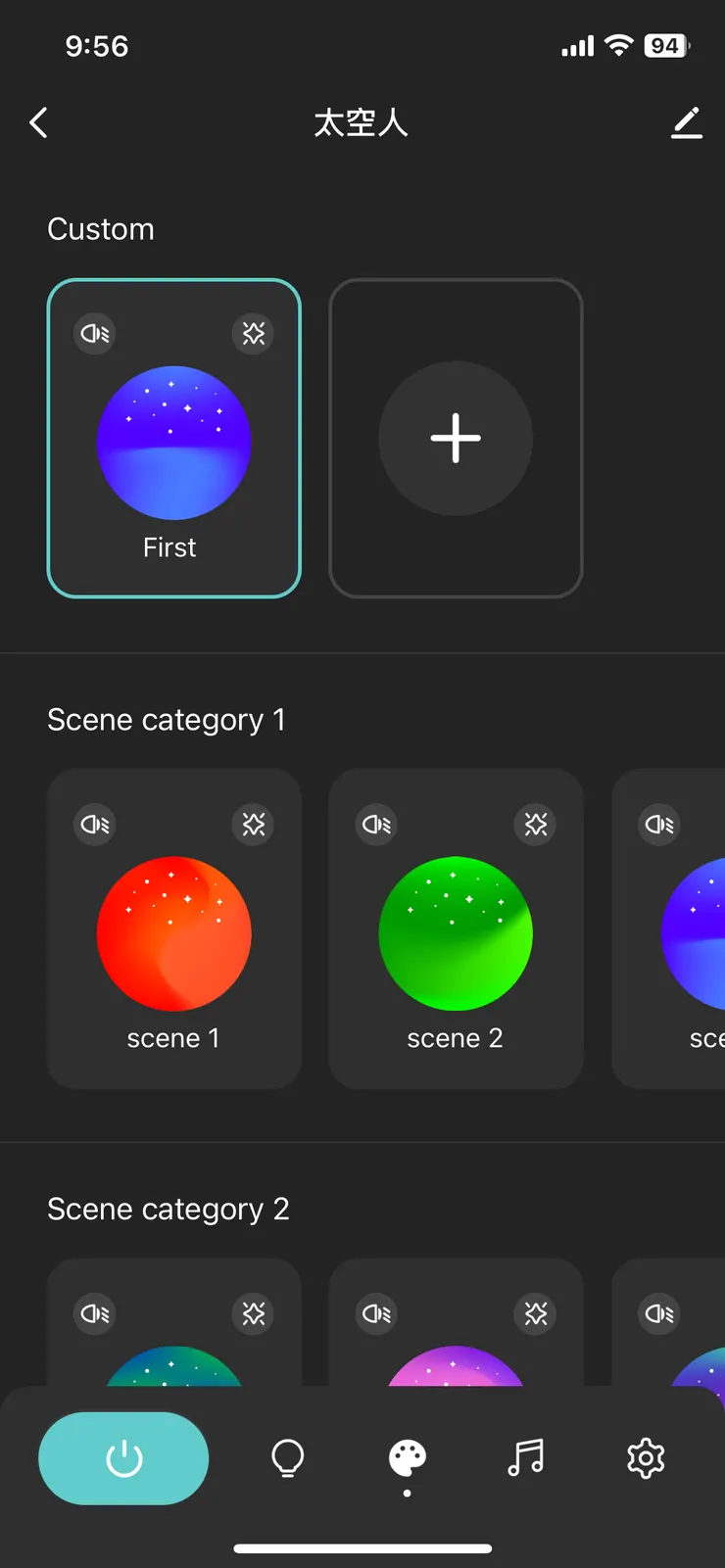Tap star icon on first Scene category 2 card
Image resolution: width=725 pixels, height=1568 pixels.
pyautogui.click(x=254, y=1314)
